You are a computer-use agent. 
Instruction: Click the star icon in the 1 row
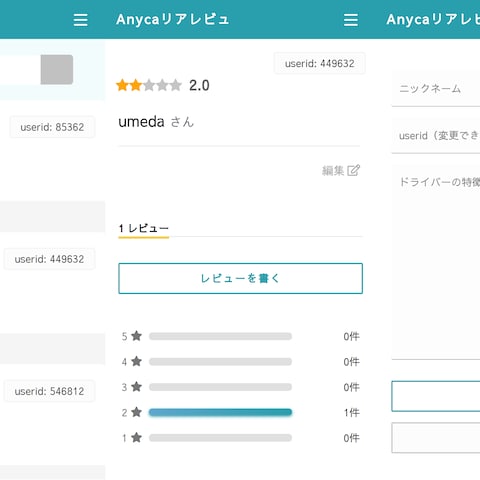[x=136, y=437]
